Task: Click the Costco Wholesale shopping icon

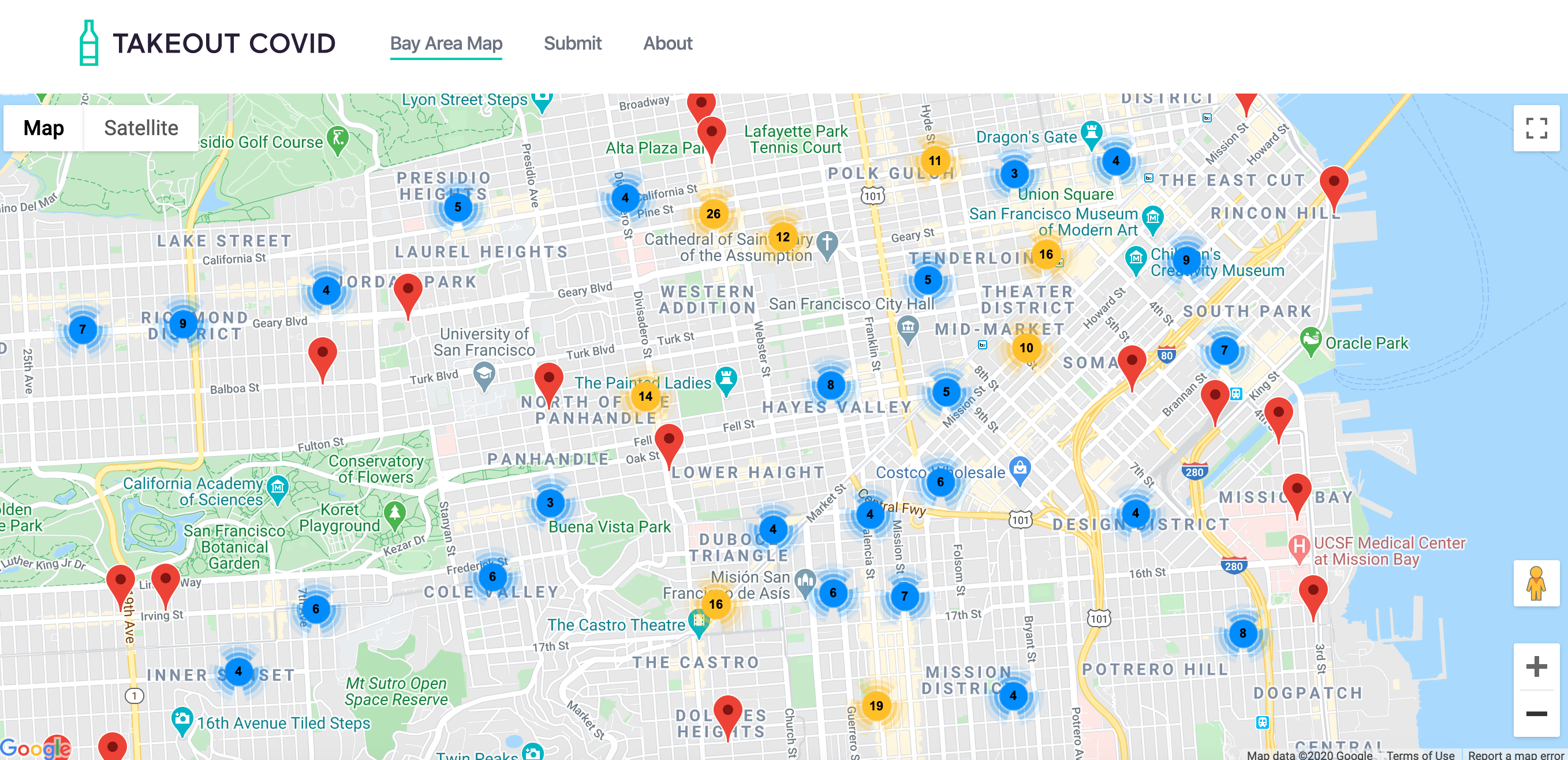Action: (1020, 471)
